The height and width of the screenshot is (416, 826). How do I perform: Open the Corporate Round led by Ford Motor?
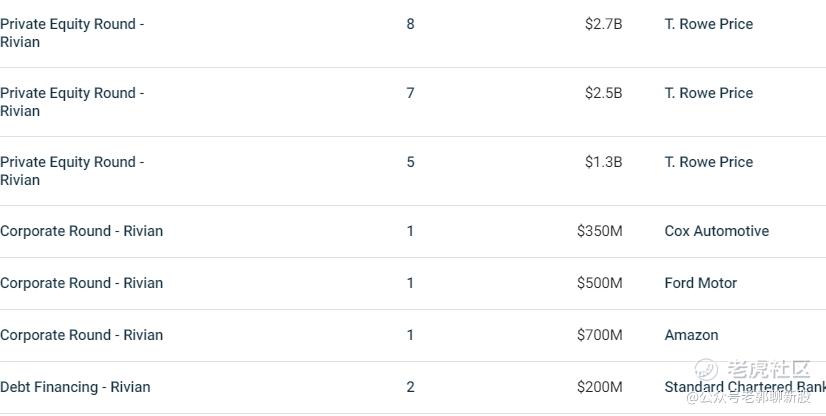82,283
